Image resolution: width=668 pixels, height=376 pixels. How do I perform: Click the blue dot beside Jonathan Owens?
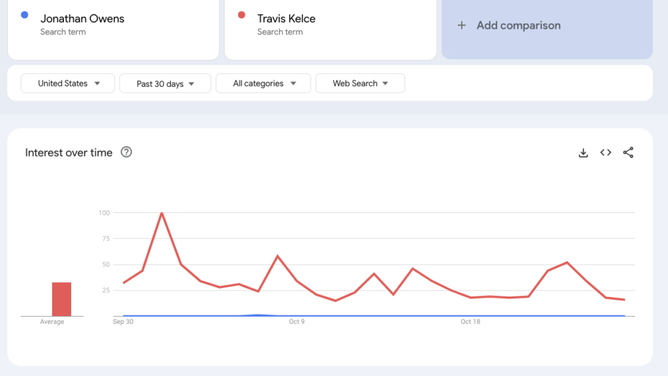pyautogui.click(x=25, y=15)
